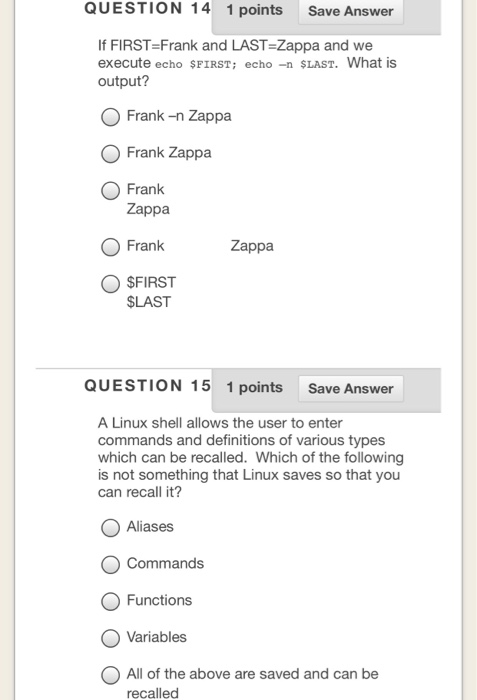Image resolution: width=477 pixels, height=700 pixels.
Task: Click the Question 15 heading
Action: click(x=147, y=386)
